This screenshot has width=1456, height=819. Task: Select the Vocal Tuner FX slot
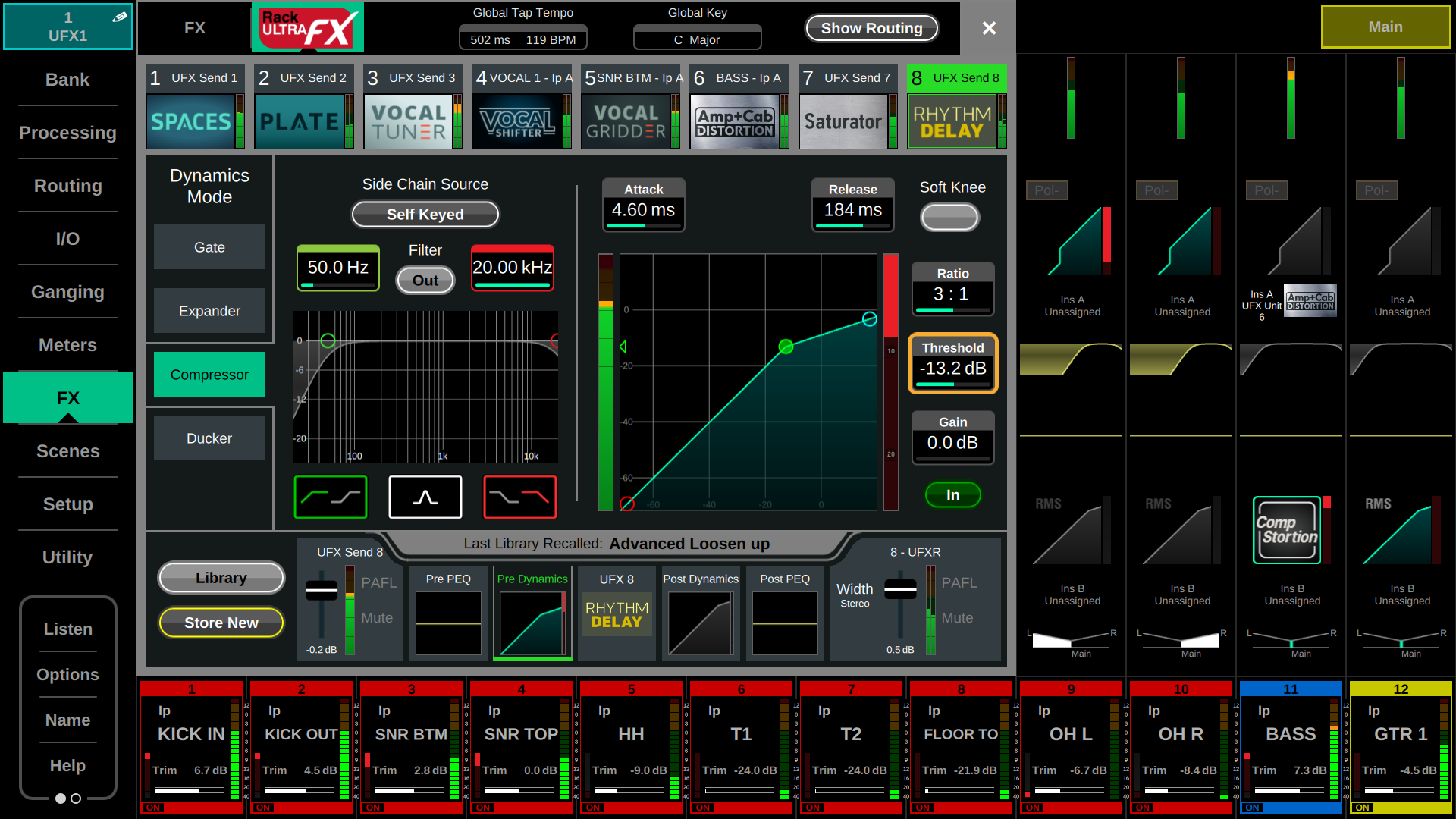pos(408,121)
